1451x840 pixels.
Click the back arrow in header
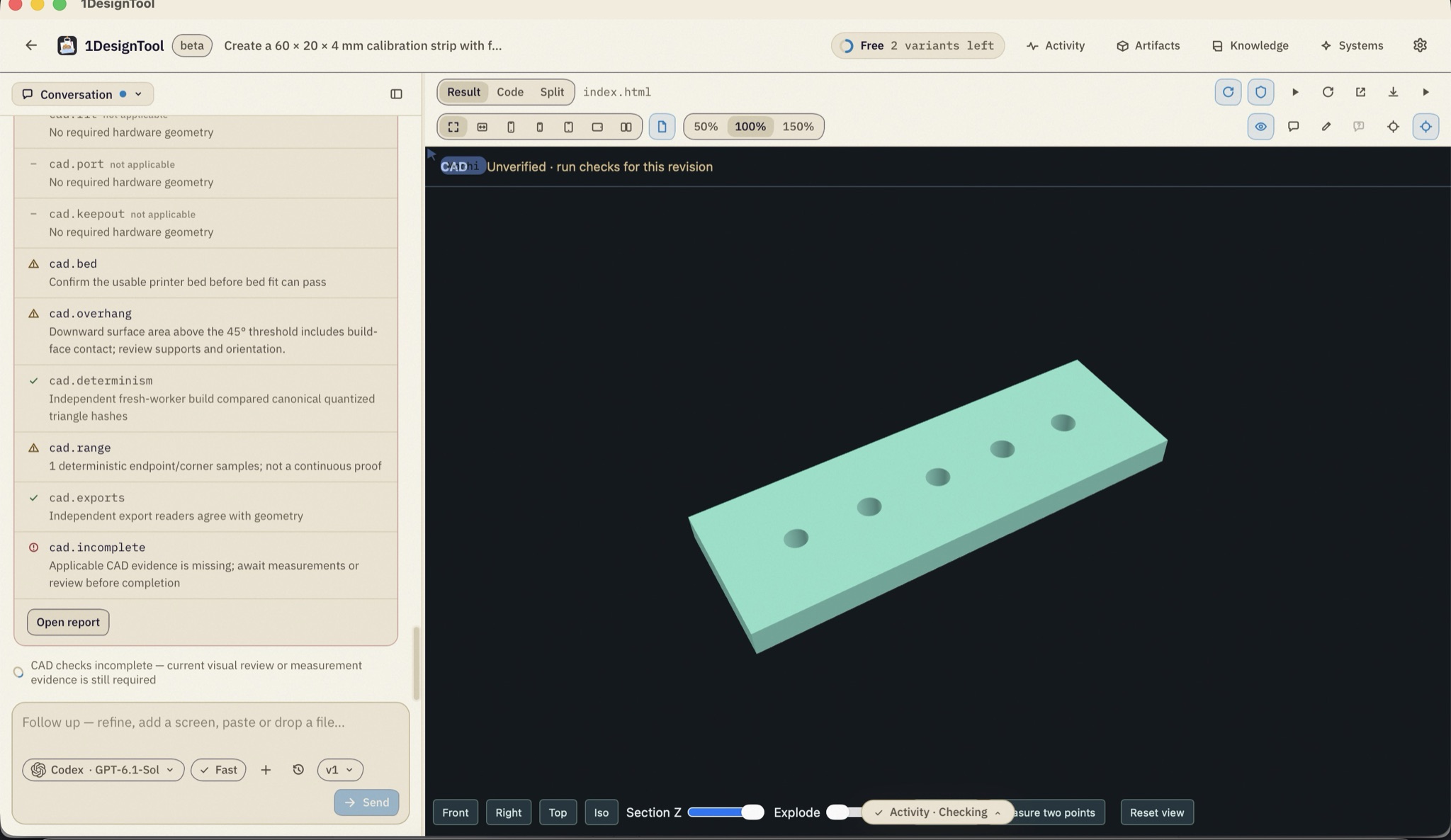[x=30, y=45]
